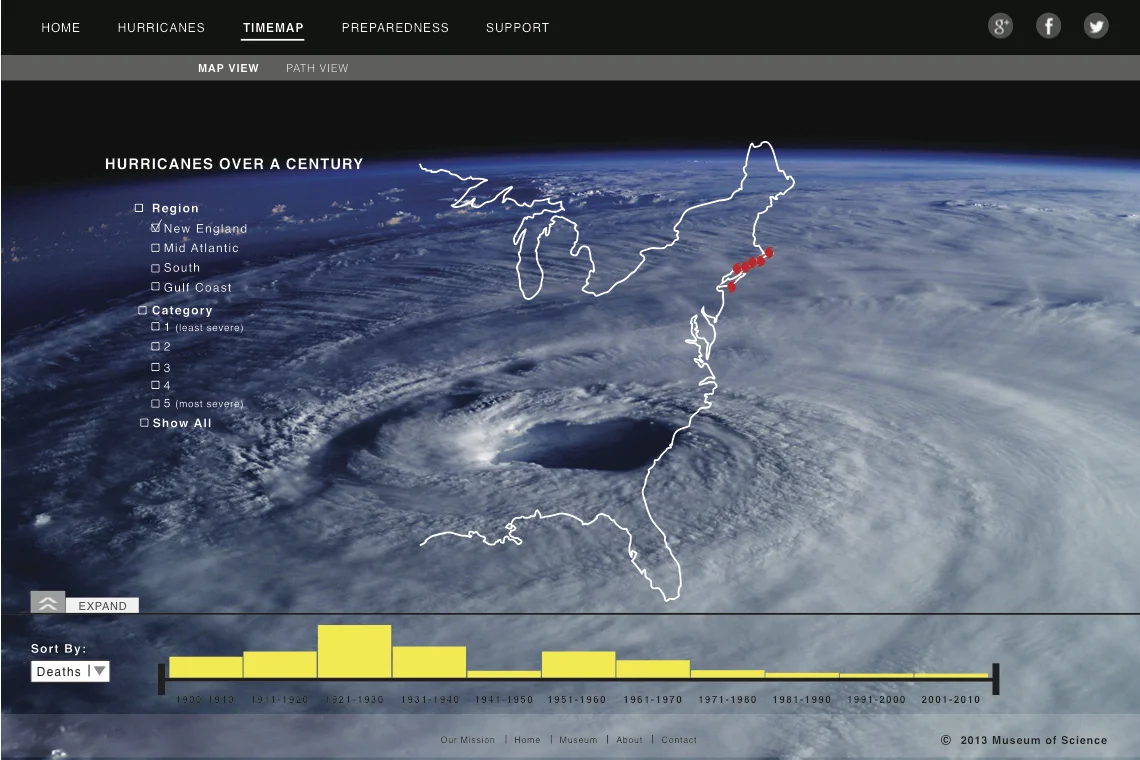
Task: Follow the About footer link
Action: (x=630, y=740)
